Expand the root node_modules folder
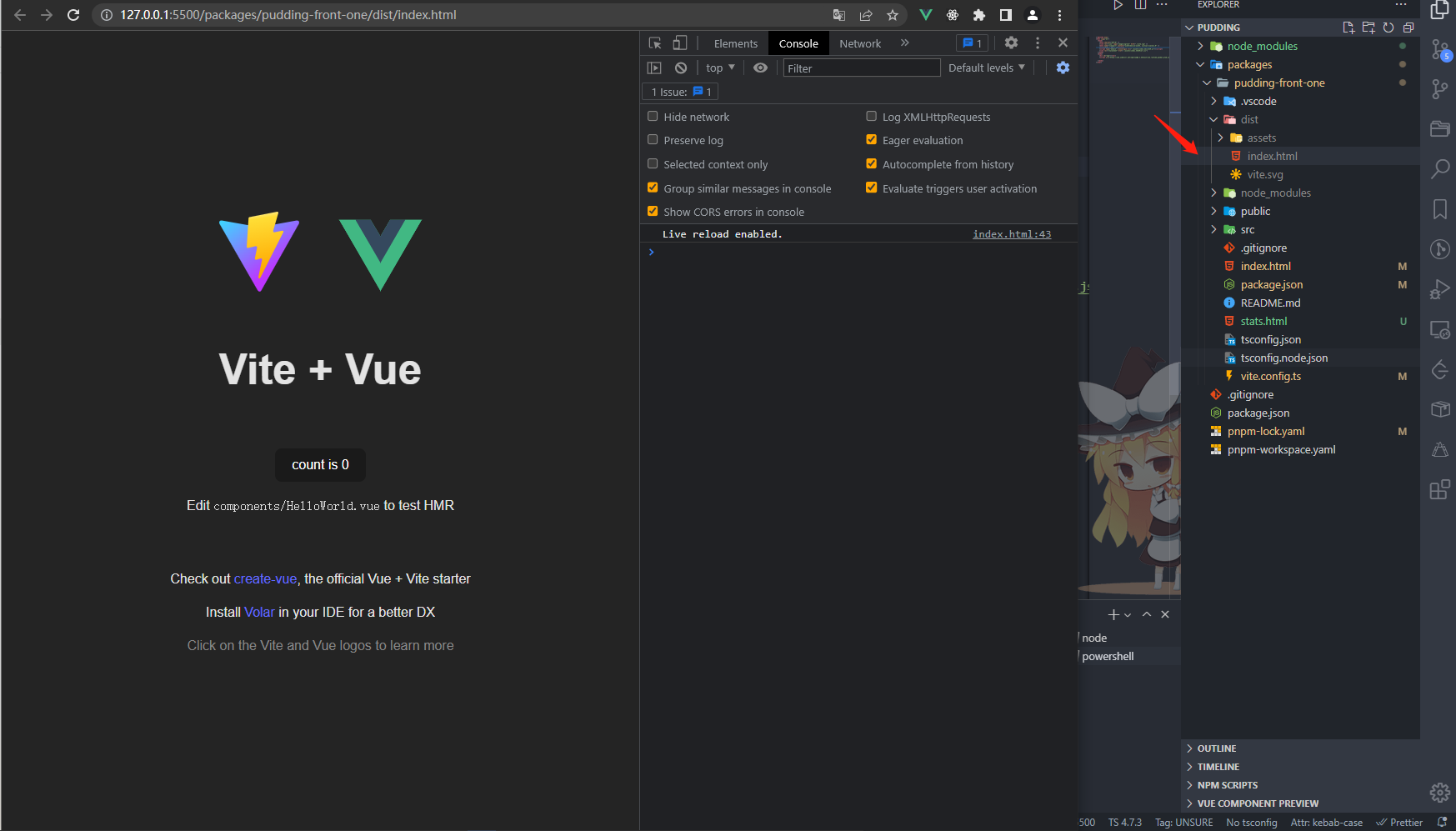Screen dimensions: 1456x831 click(x=1201, y=46)
